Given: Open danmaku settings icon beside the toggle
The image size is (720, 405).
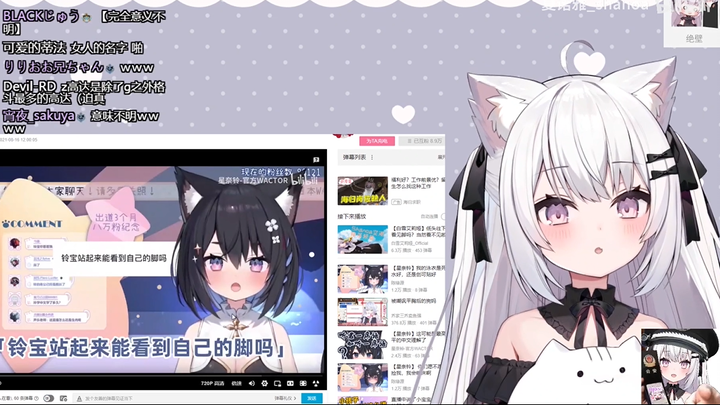Looking at the screenshot, I should [64, 398].
